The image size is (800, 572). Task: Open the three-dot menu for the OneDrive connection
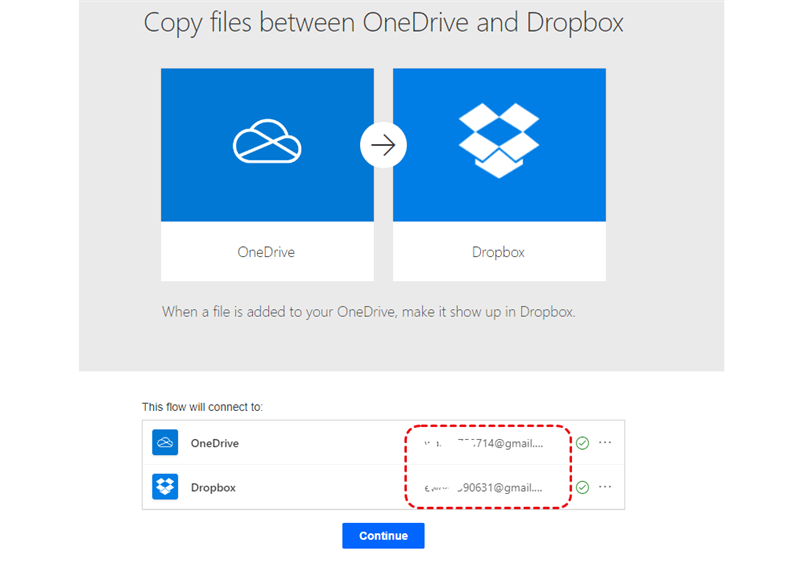point(605,442)
